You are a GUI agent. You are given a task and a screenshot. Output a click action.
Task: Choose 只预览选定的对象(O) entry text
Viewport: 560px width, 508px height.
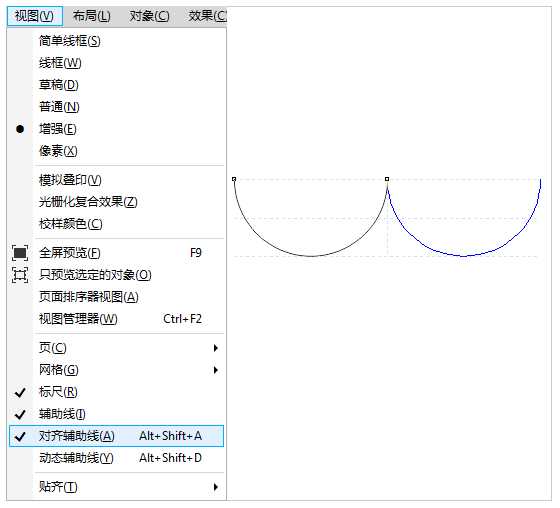pyautogui.click(x=95, y=275)
